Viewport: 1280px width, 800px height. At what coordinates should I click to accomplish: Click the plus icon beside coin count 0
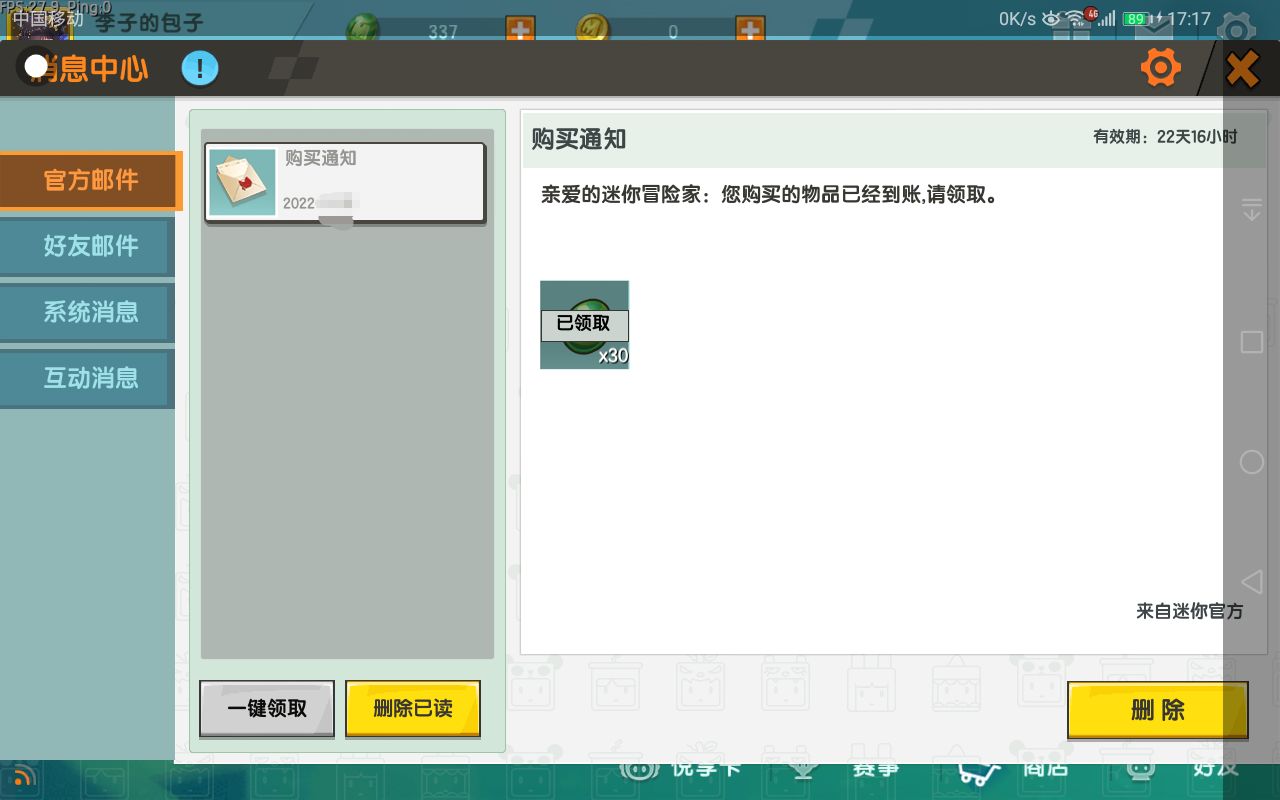750,30
